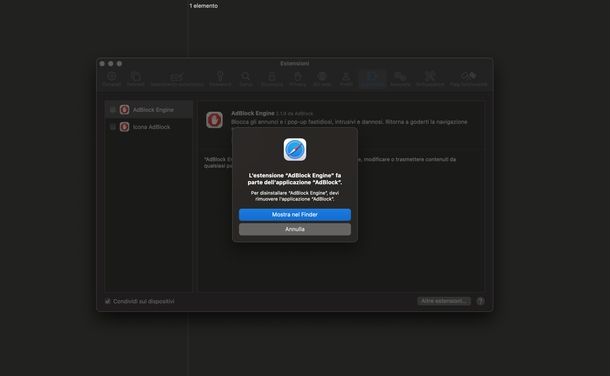Open the Siti web settings tab

point(322,79)
